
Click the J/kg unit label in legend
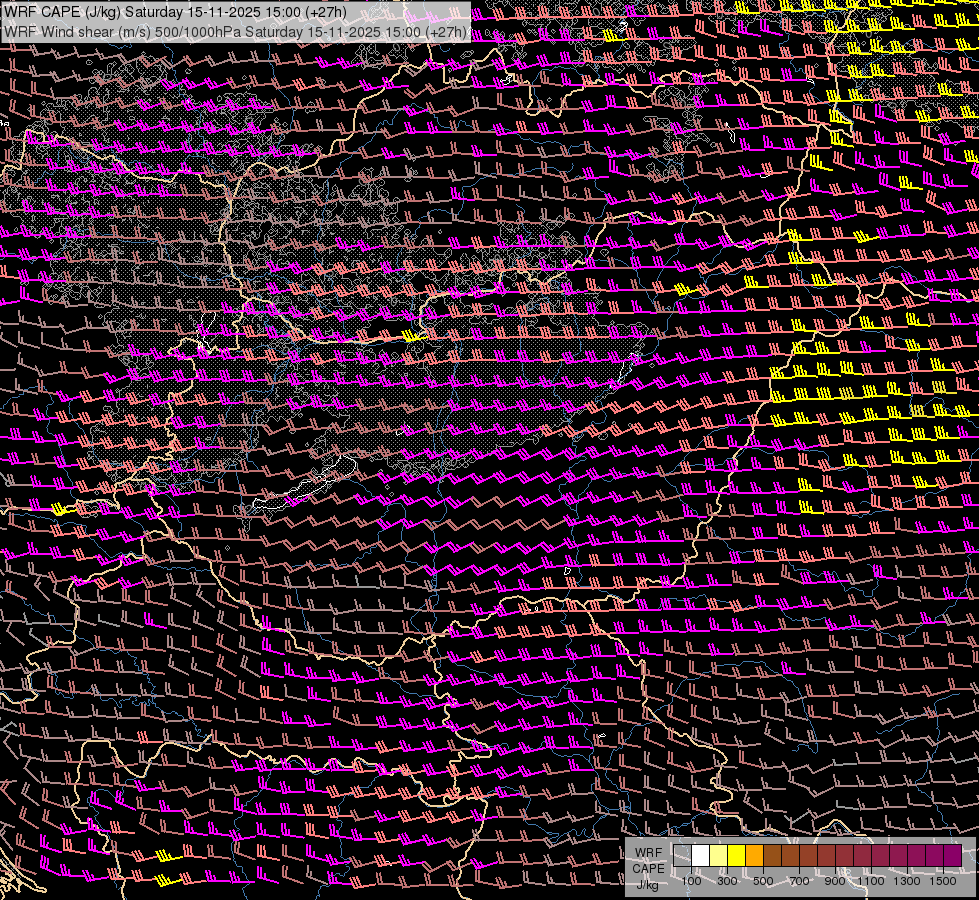[x=648, y=885]
